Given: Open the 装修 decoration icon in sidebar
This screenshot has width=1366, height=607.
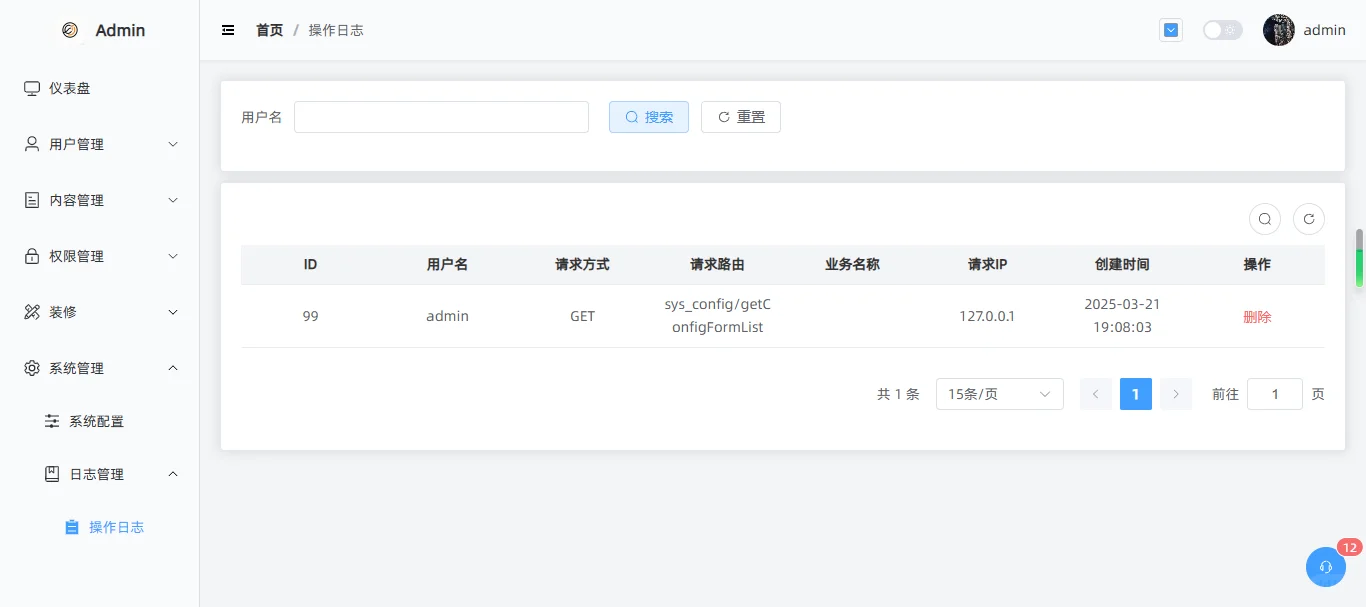Looking at the screenshot, I should tap(30, 312).
